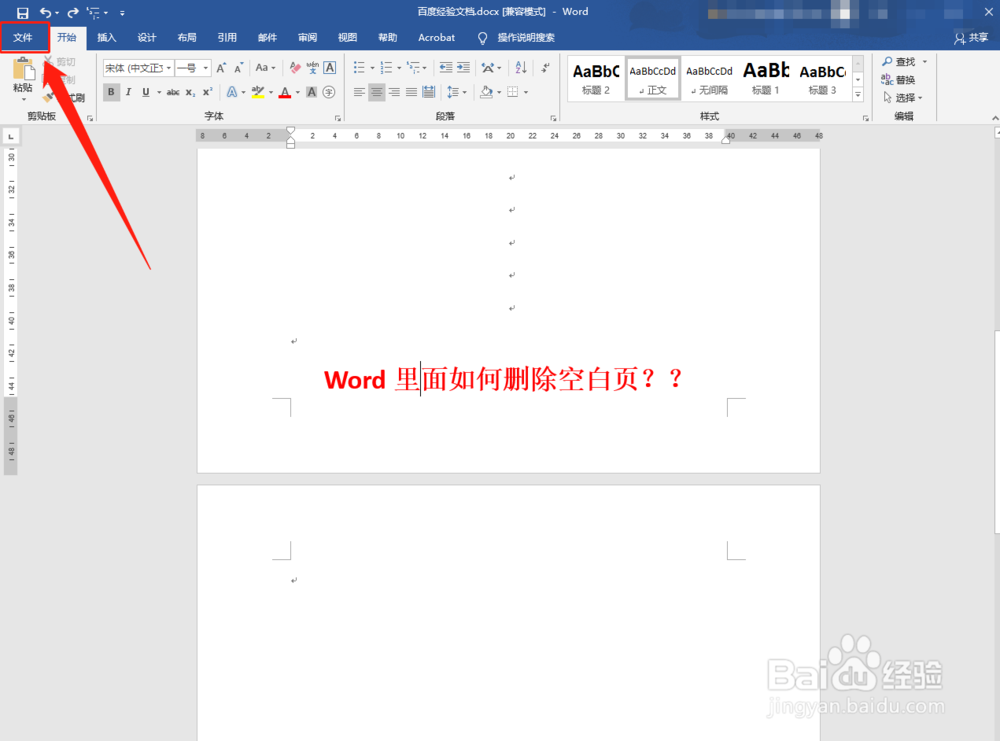Click the lightbulb Tell Me search icon

(x=483, y=38)
